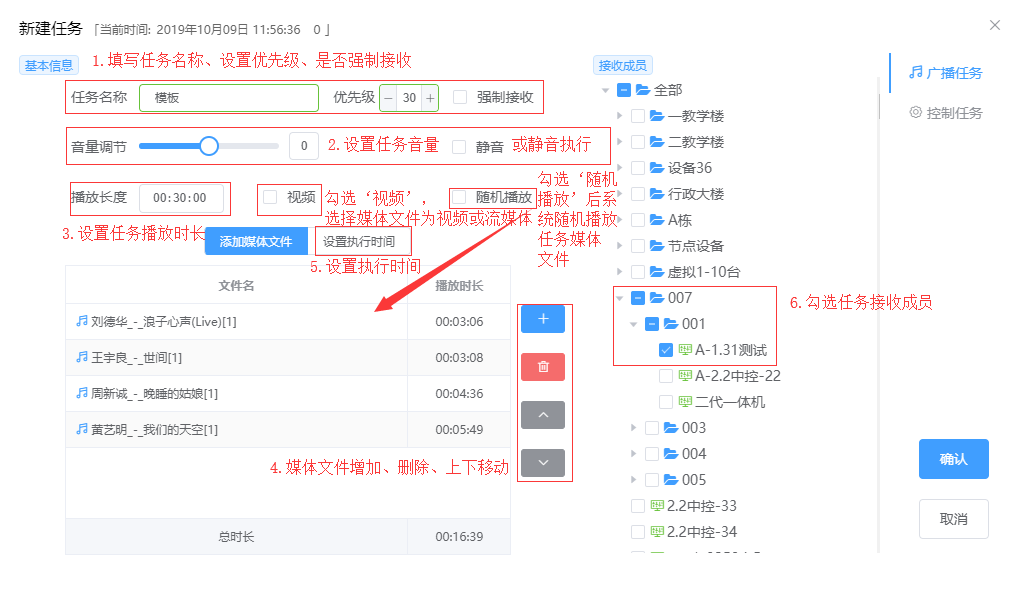1011x596 pixels.
Task: Enable the 随机播放 checkbox
Action: (x=459, y=197)
